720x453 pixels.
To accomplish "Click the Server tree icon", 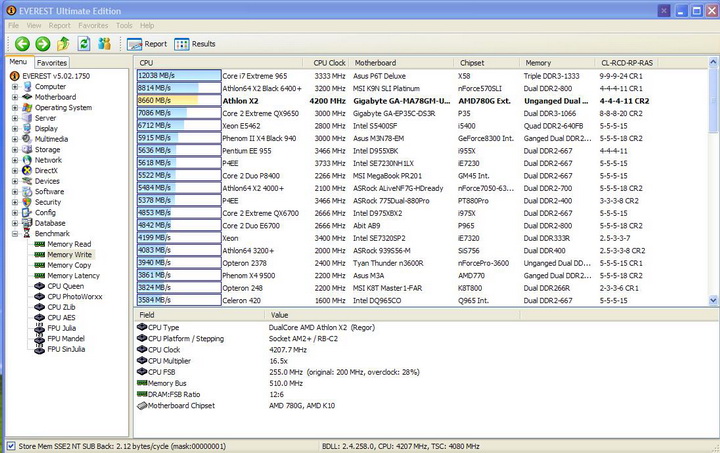I will point(28,118).
